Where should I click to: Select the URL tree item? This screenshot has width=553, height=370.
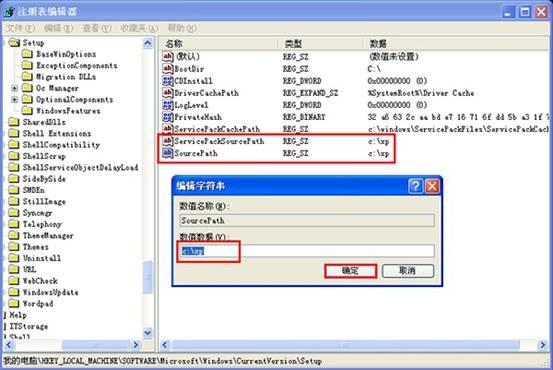pos(30,269)
